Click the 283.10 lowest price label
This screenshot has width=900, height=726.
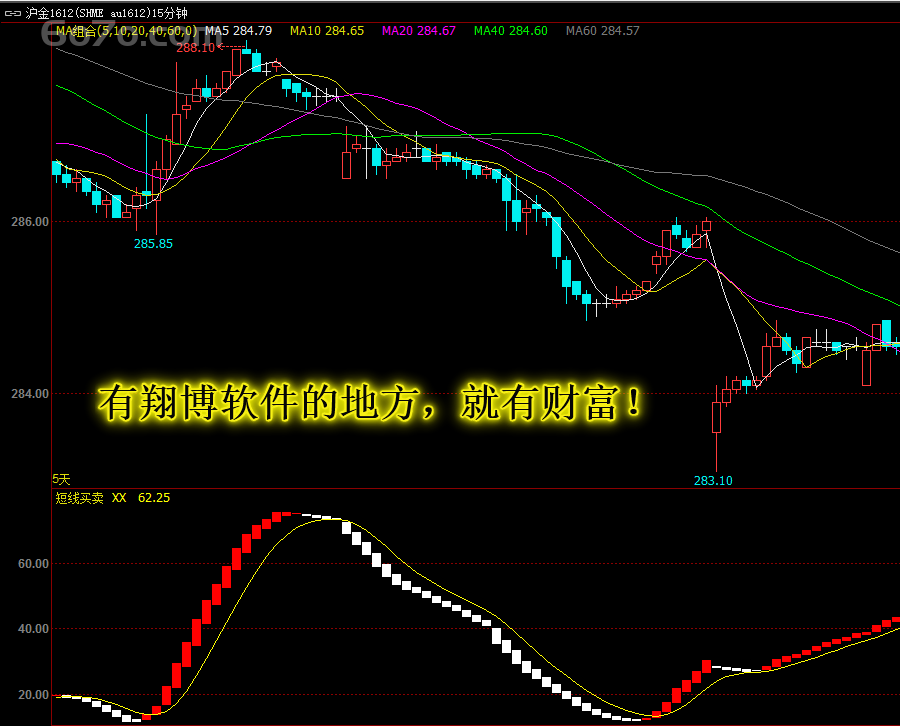click(x=713, y=481)
